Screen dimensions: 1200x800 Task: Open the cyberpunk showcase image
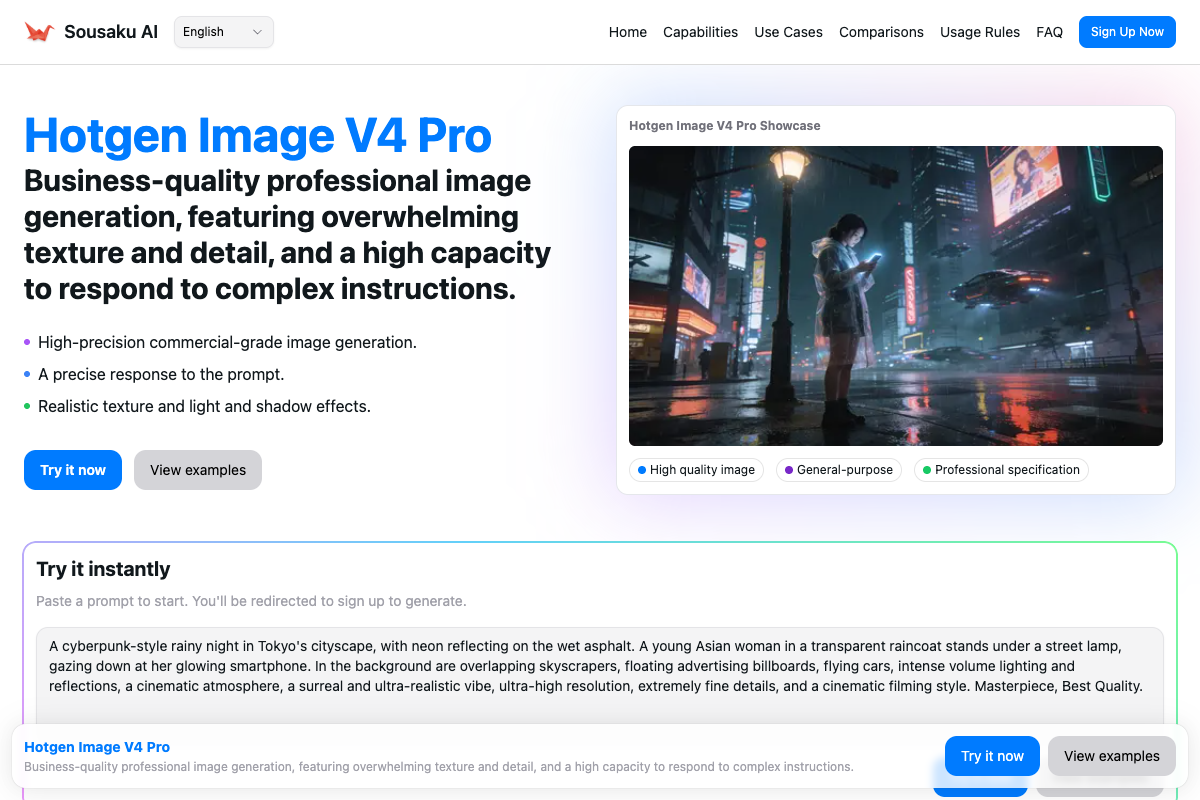click(x=895, y=295)
